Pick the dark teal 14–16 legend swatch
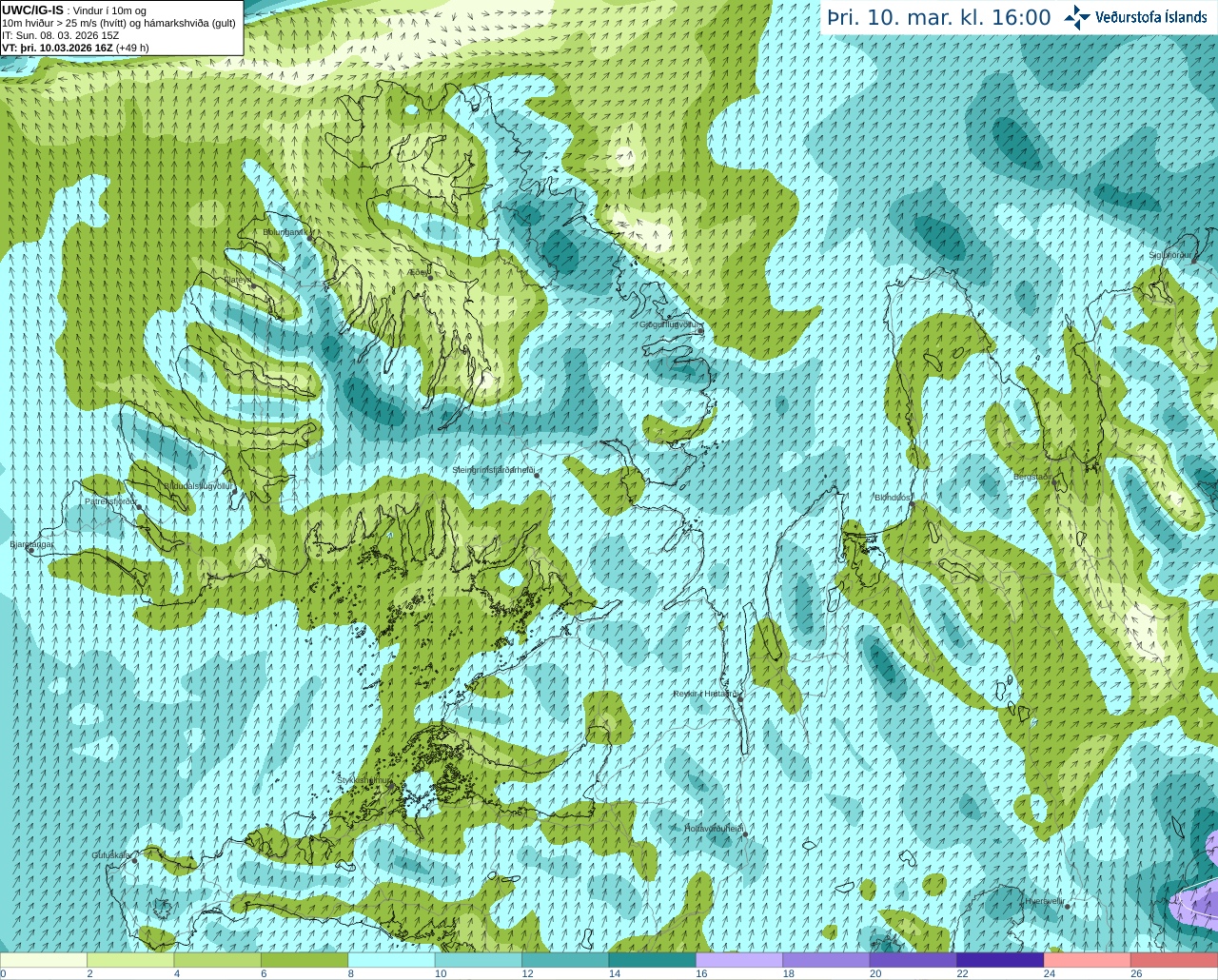Image resolution: width=1218 pixels, height=980 pixels. (x=653, y=960)
